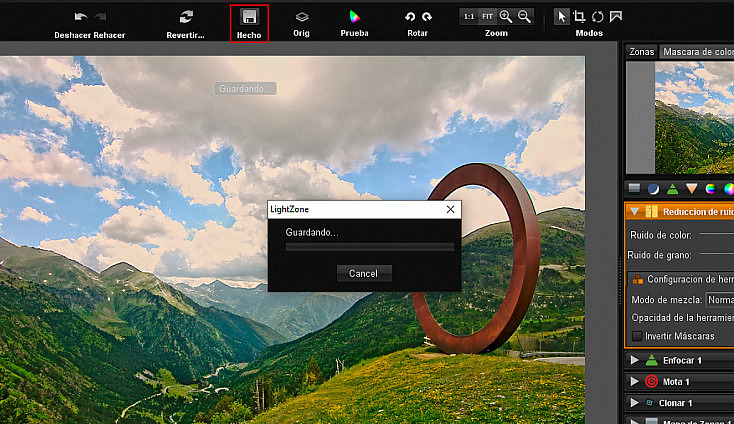Click the Hecho save disk icon
Viewport: 734px width, 424px height.
(x=249, y=17)
